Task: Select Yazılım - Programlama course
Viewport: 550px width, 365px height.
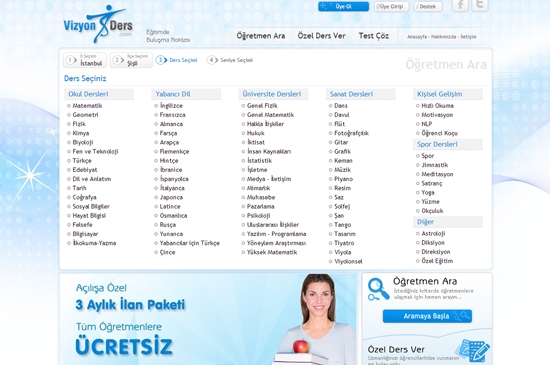Action: tap(276, 234)
